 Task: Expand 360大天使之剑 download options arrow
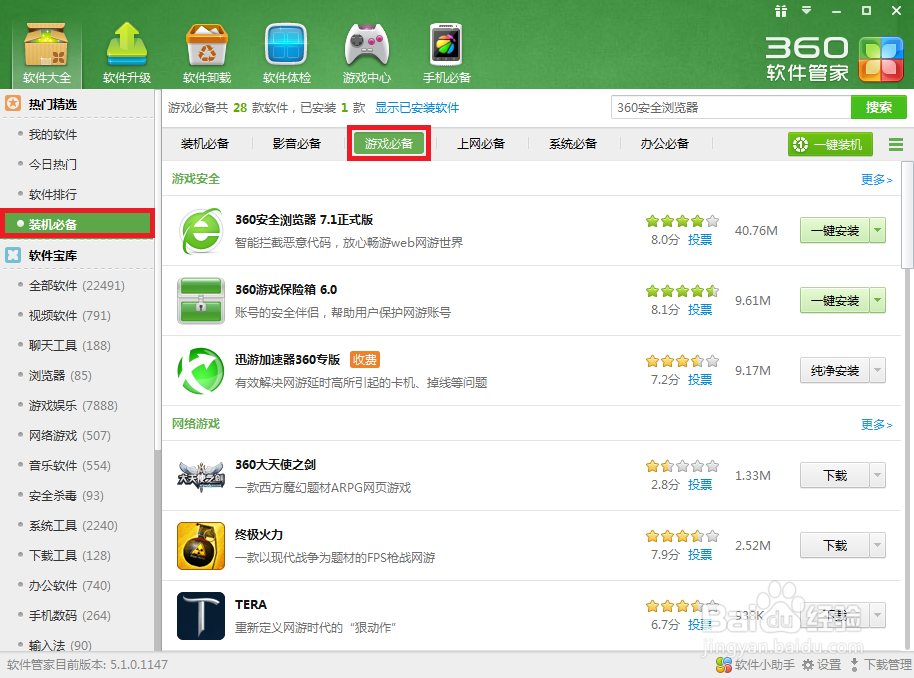coord(877,475)
